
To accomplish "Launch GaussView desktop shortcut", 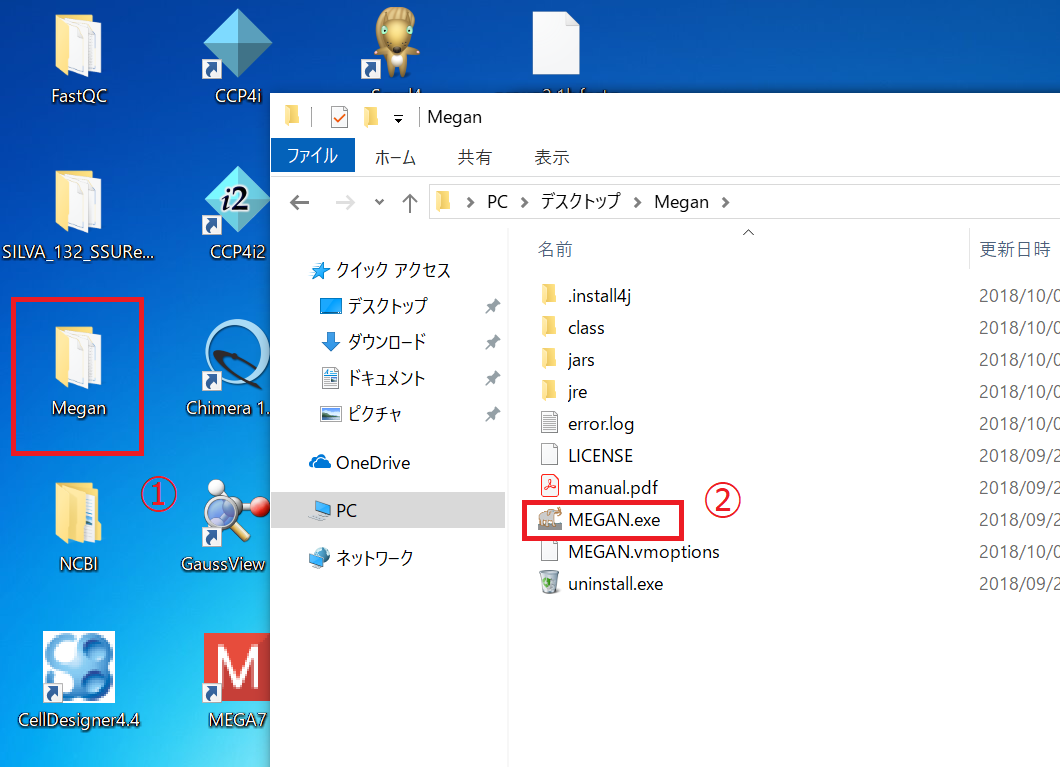I will [224, 526].
